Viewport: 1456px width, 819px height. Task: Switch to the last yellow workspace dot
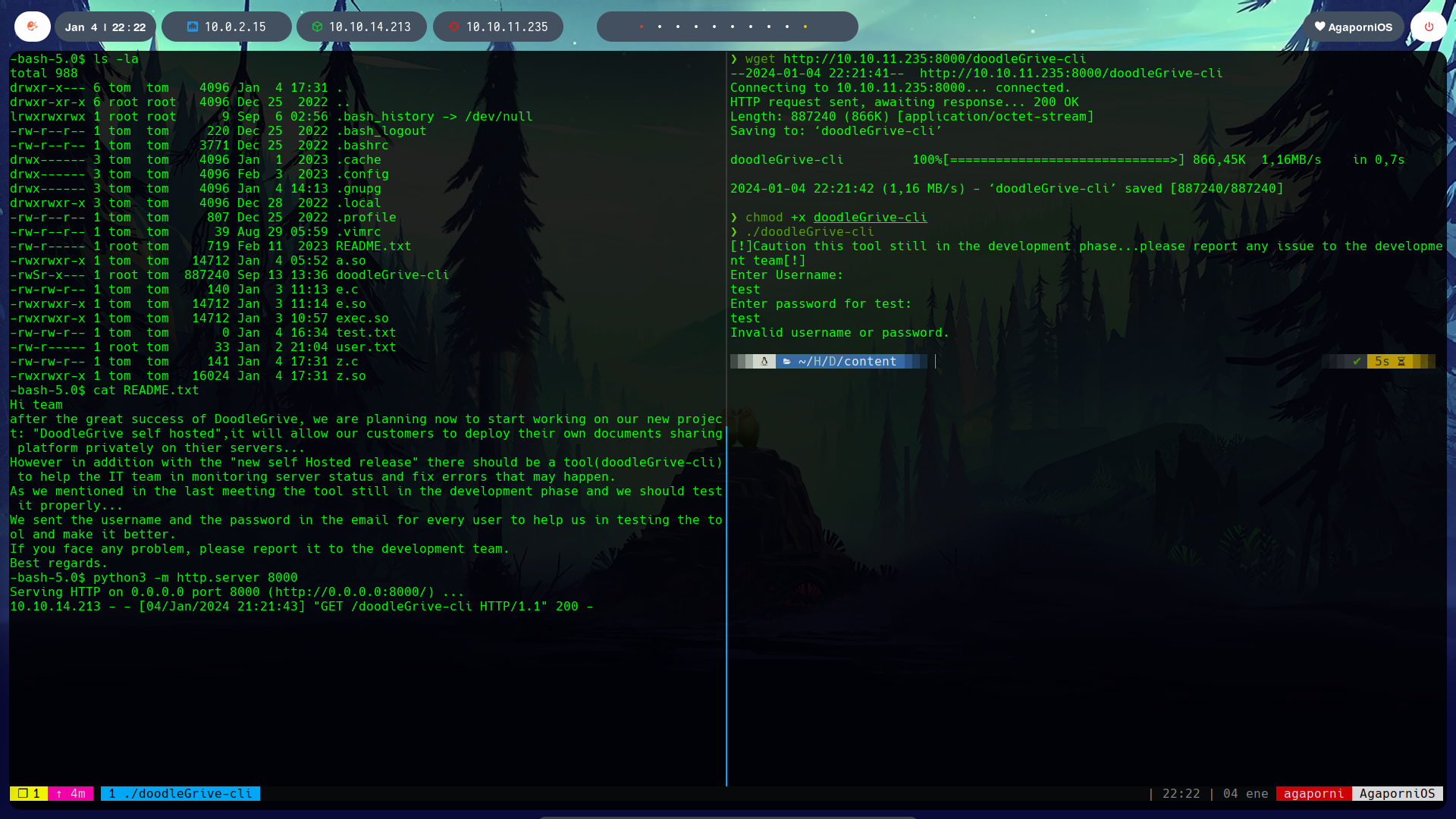(805, 27)
